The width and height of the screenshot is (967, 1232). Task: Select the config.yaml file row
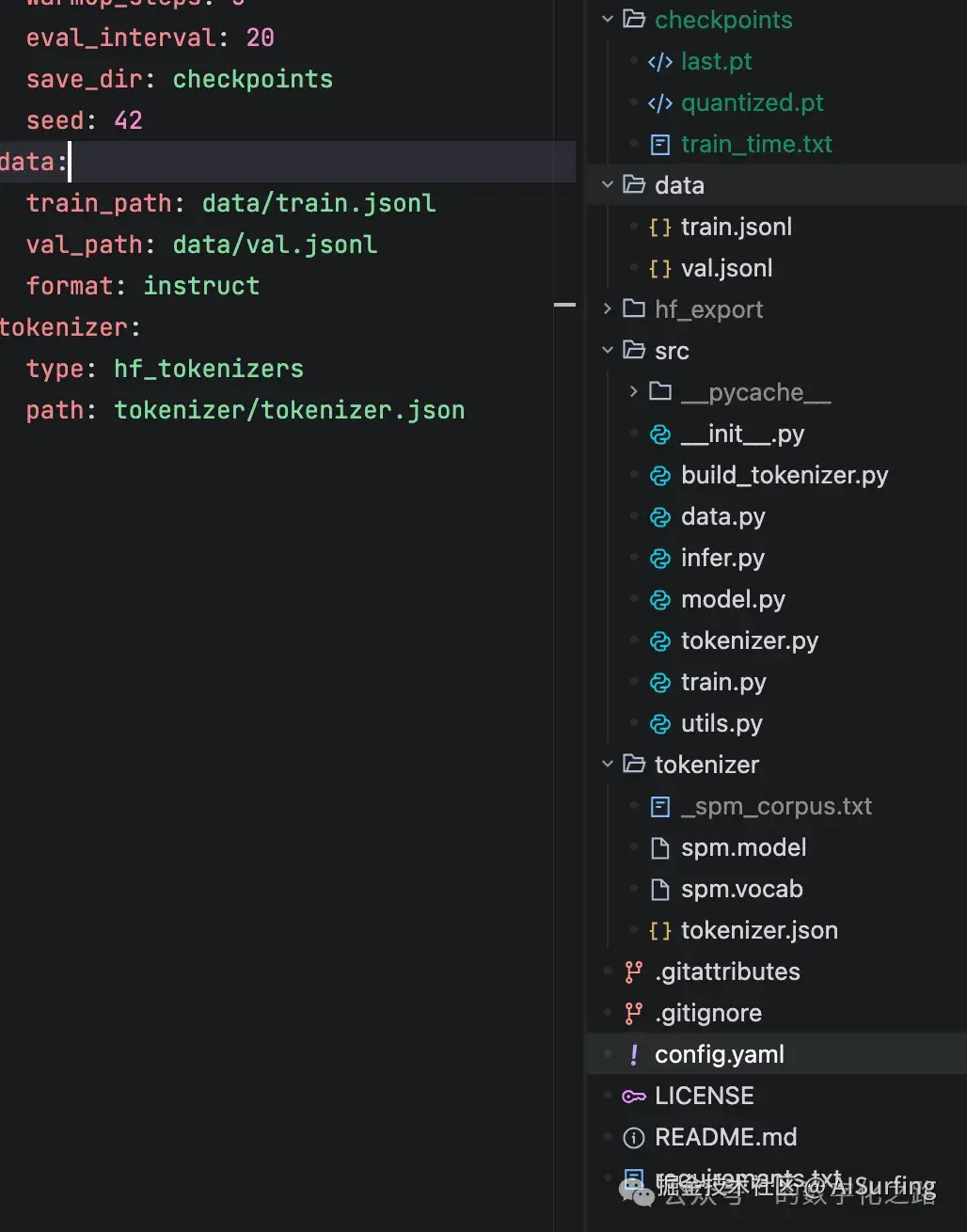click(776, 1054)
